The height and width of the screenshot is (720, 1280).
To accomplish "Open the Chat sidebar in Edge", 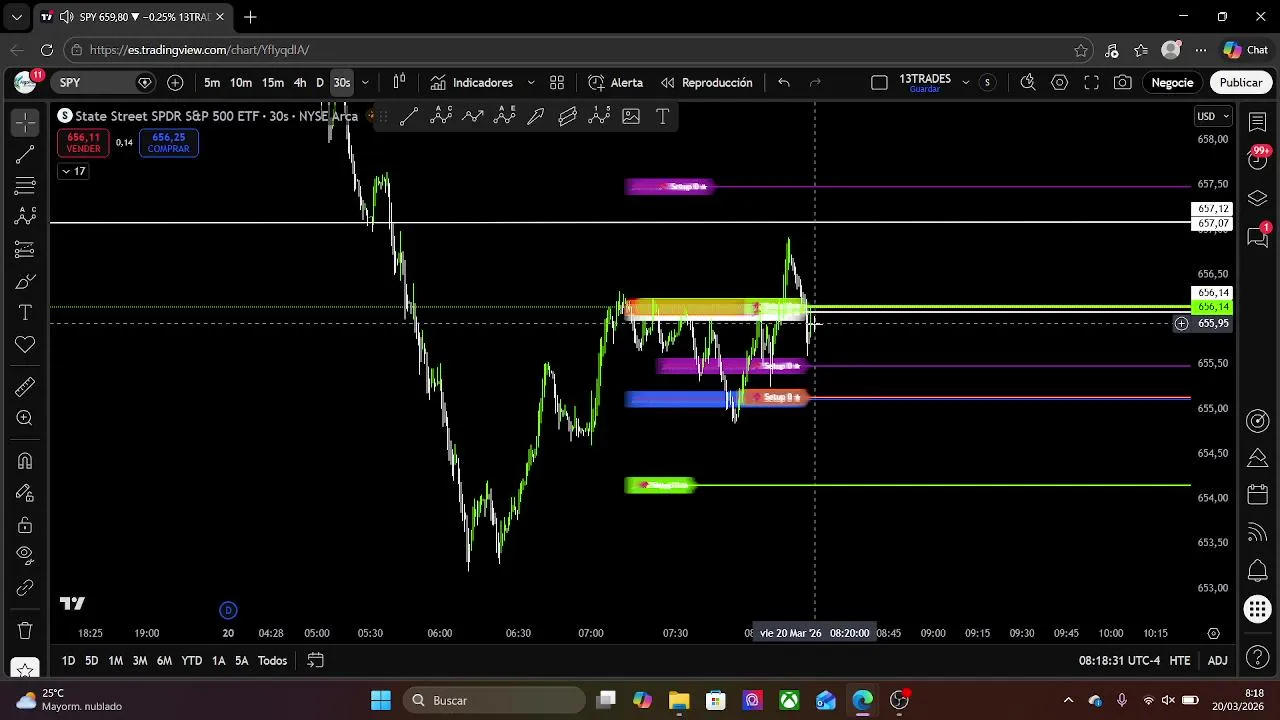I will 1246,50.
